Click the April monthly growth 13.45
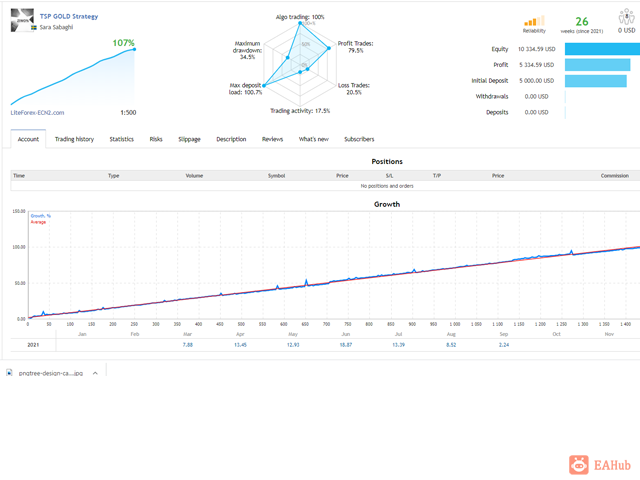Viewport: 640px width, 480px height. 240,345
